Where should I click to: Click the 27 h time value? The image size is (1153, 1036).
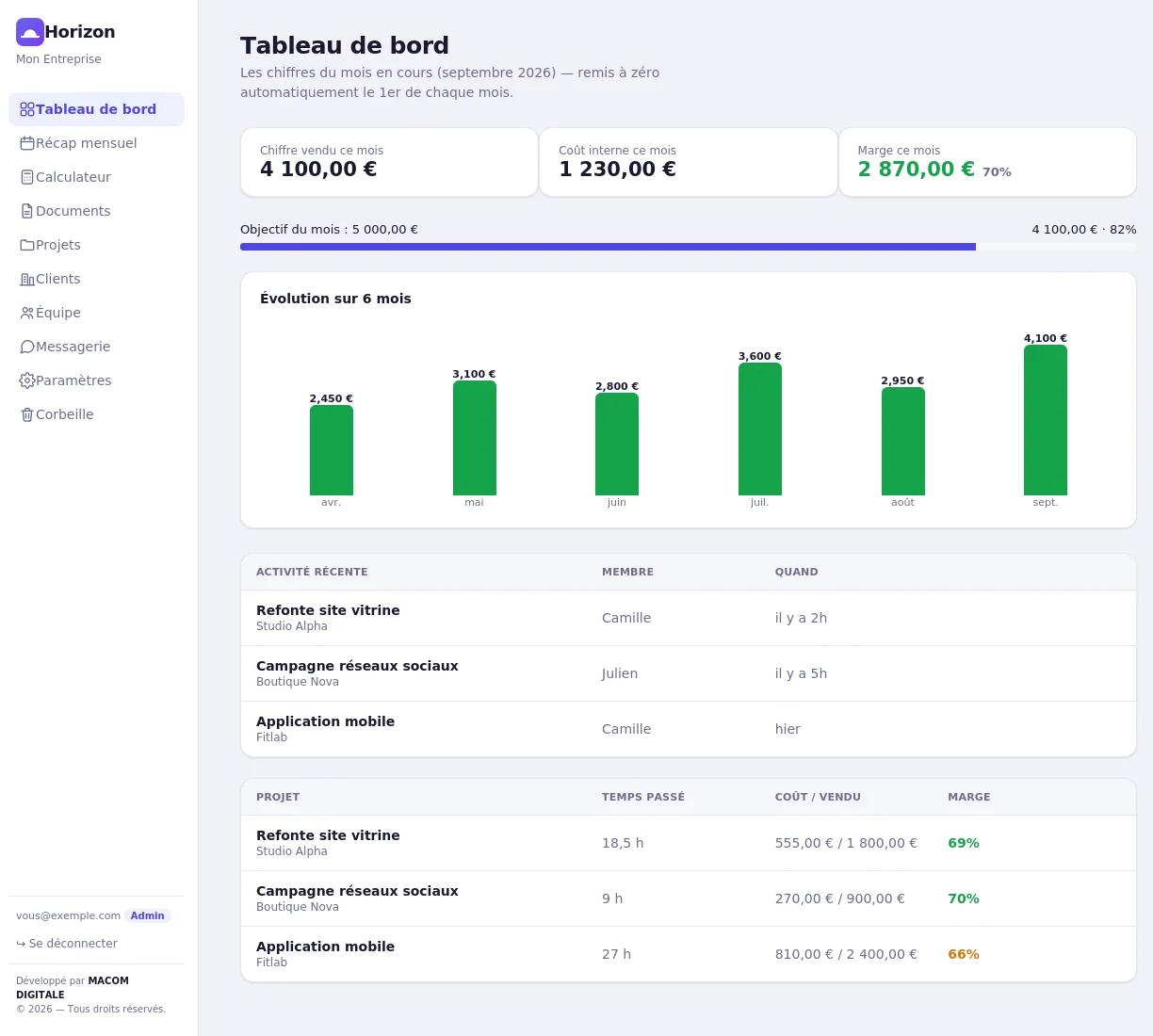pyautogui.click(x=616, y=954)
